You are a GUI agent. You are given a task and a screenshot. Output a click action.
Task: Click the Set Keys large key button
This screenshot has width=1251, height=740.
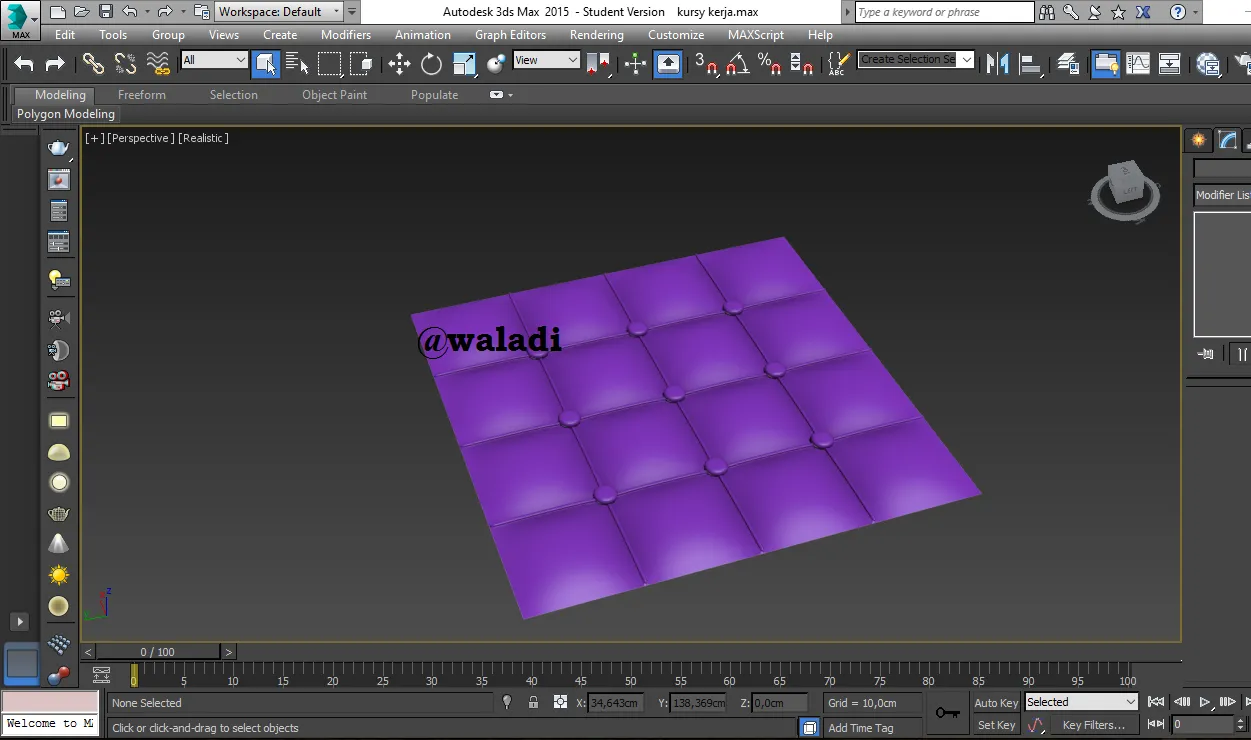[948, 713]
